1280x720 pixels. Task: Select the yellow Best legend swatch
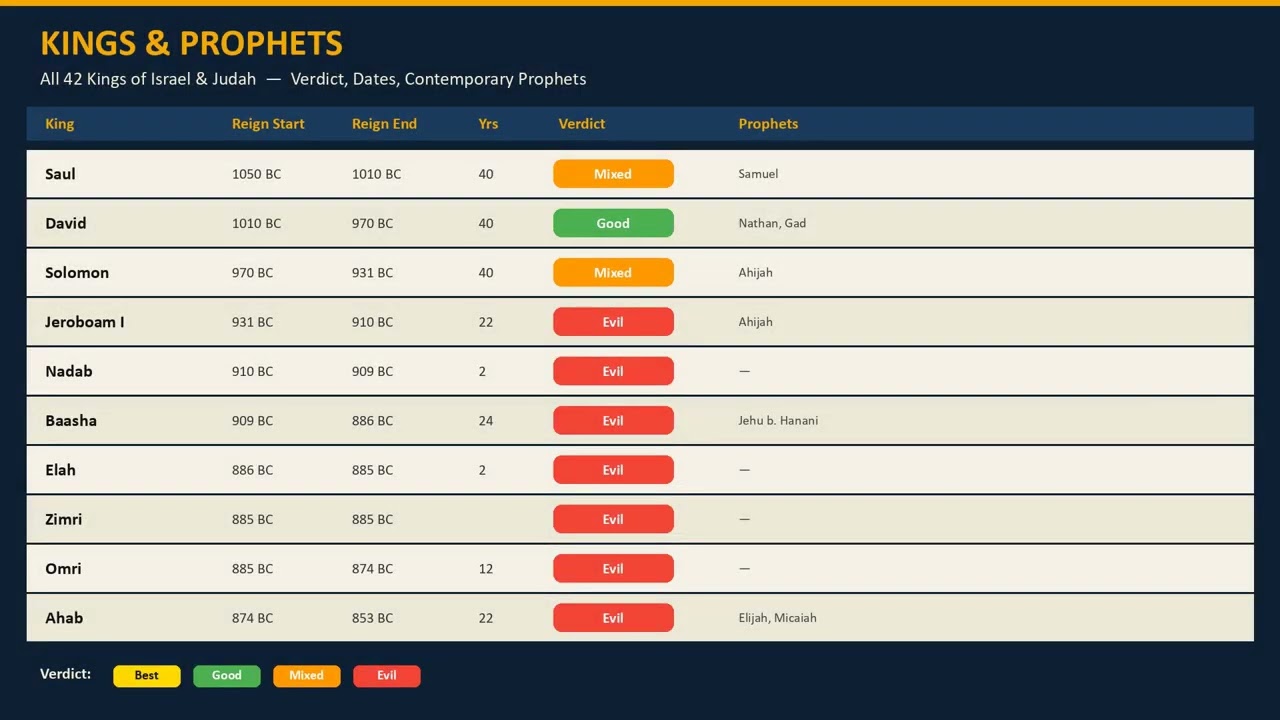(147, 676)
